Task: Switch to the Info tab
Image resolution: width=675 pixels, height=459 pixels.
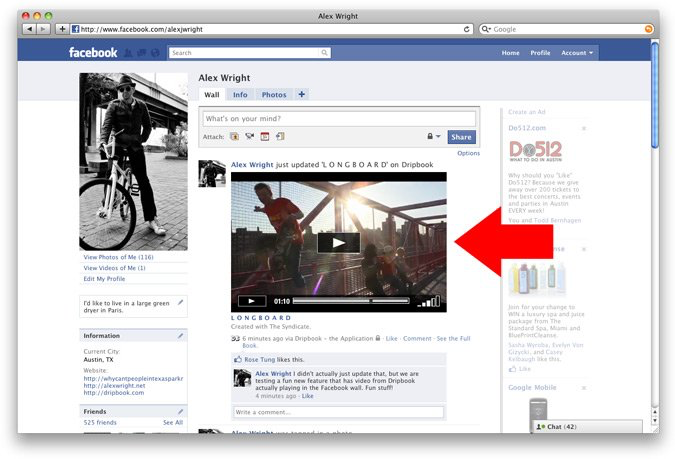Action: click(240, 95)
